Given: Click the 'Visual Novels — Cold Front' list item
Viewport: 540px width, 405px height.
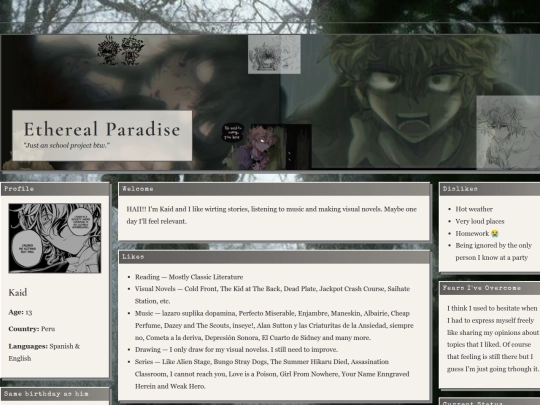Looking at the screenshot, I should click(272, 295).
